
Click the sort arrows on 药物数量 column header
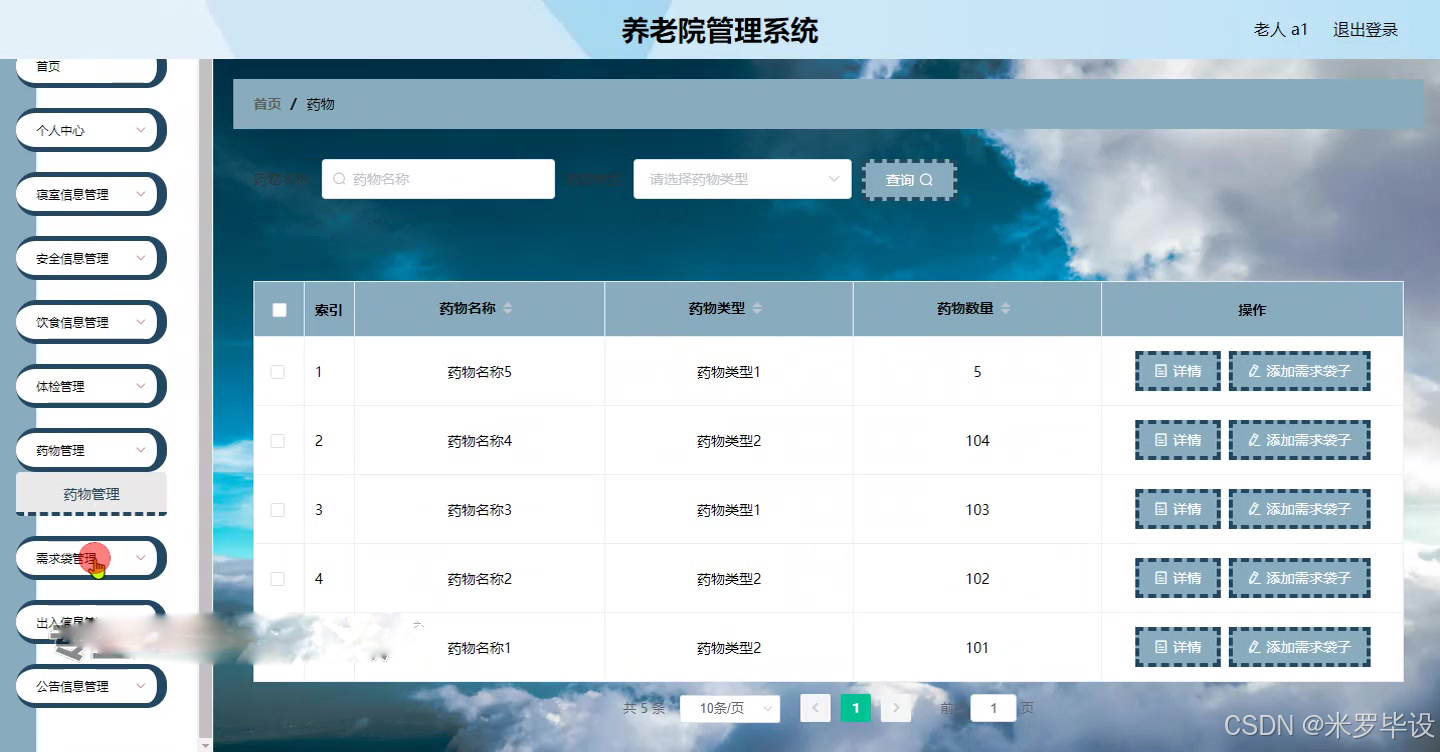pyautogui.click(x=1004, y=308)
